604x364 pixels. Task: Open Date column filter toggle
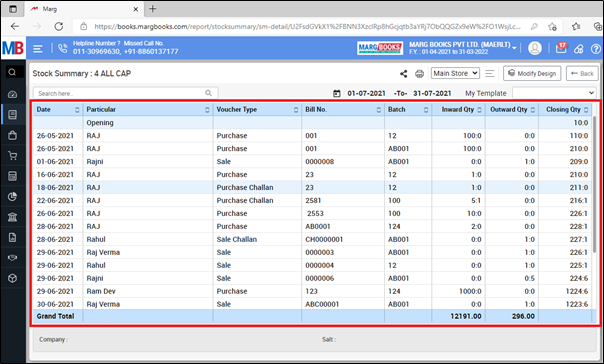(77, 110)
